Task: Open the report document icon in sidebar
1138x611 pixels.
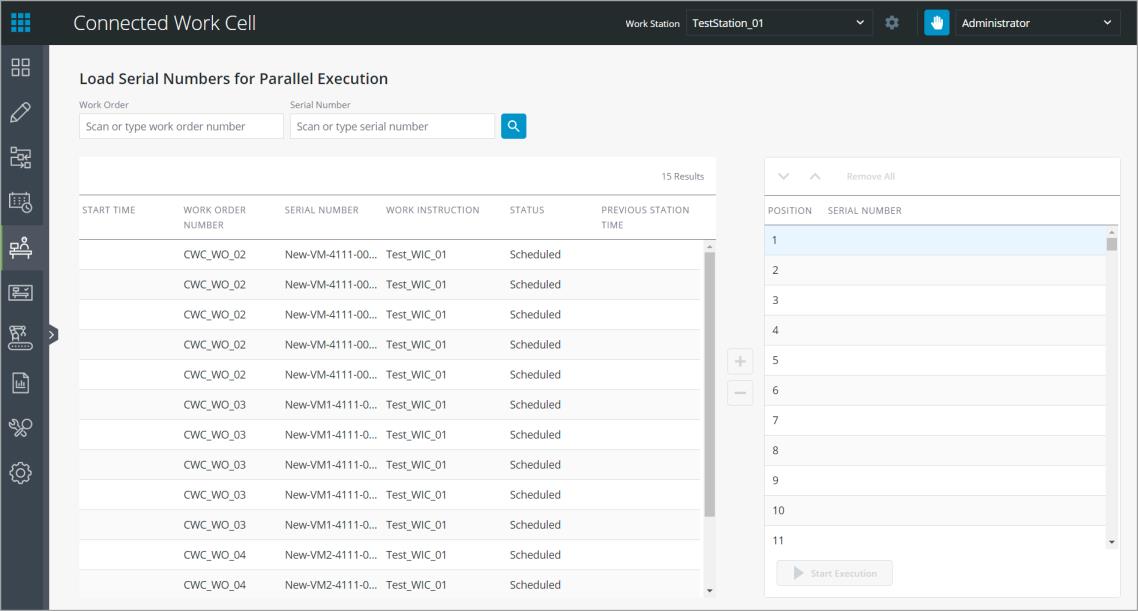Action: (x=20, y=383)
